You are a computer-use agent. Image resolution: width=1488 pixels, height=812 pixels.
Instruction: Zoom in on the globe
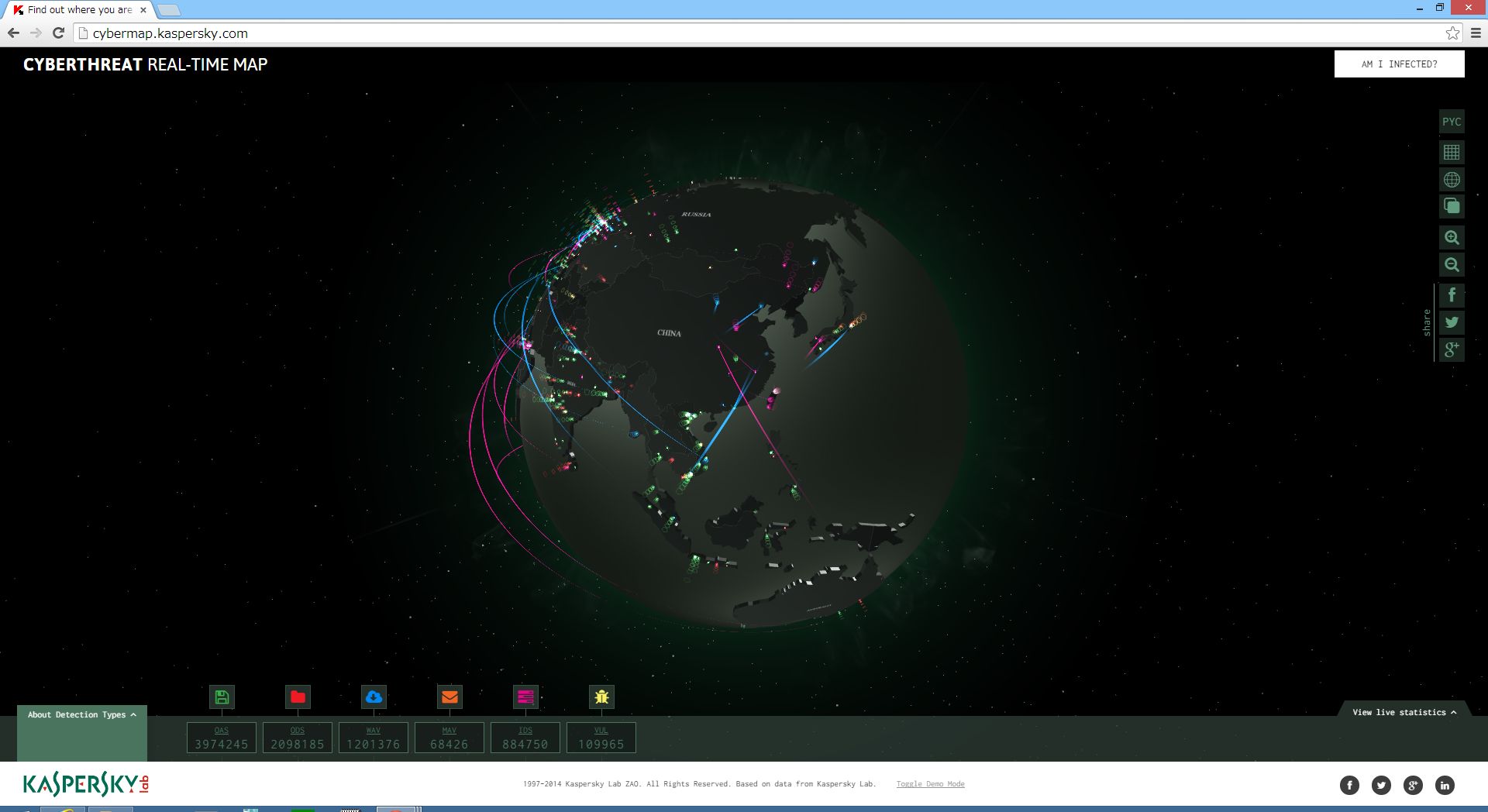point(1452,238)
